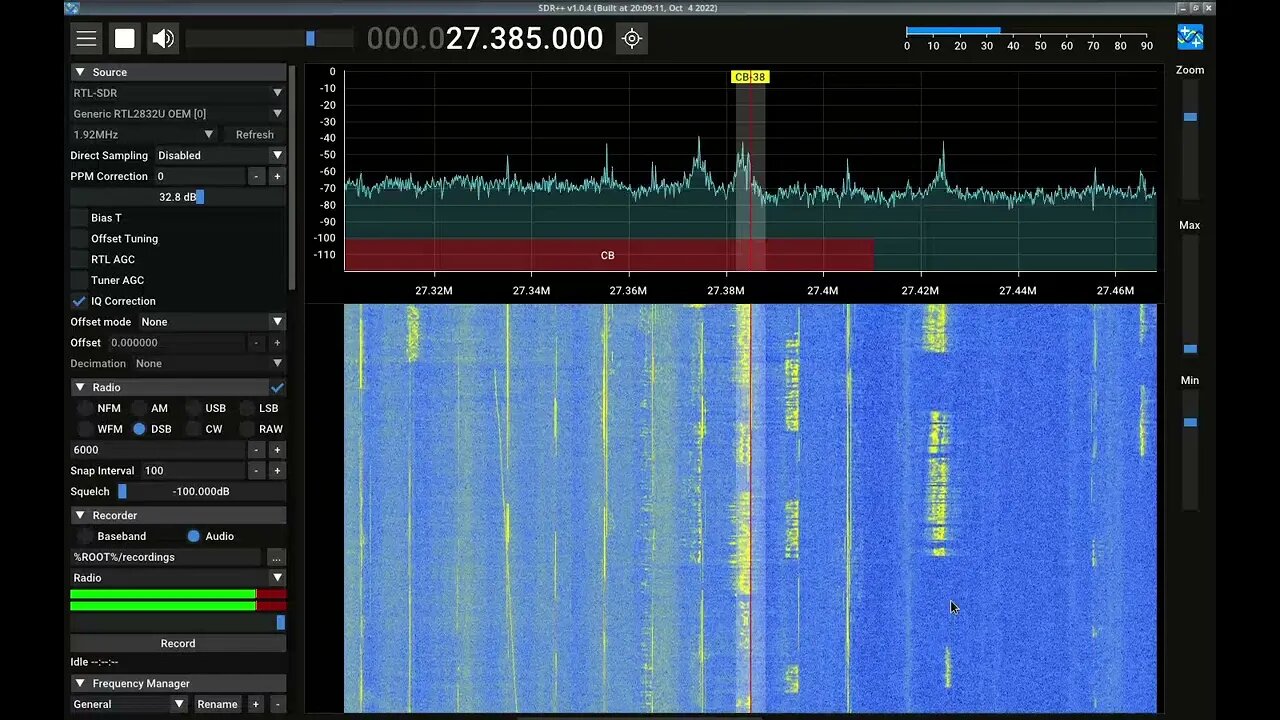The height and width of the screenshot is (720, 1280).
Task: Click the recordings path field
Action: coord(166,557)
